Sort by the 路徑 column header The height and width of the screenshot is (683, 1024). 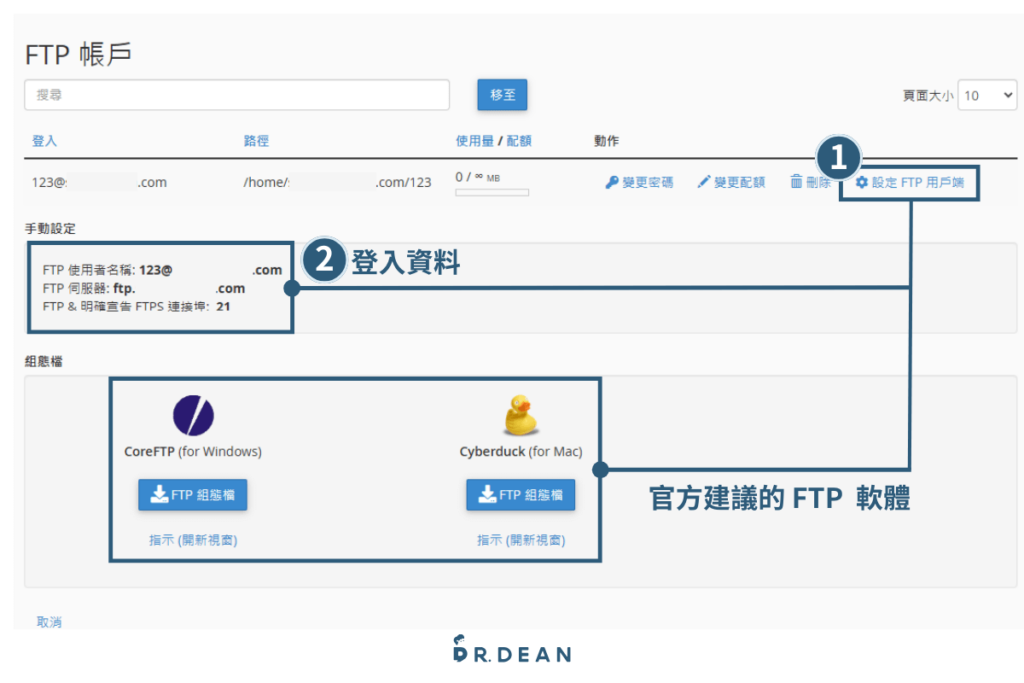coord(252,141)
